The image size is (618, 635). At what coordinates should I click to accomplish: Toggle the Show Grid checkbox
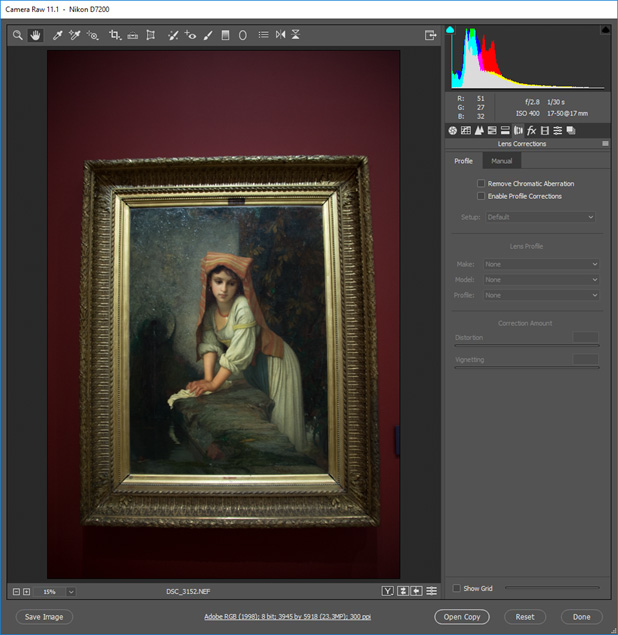coord(458,588)
